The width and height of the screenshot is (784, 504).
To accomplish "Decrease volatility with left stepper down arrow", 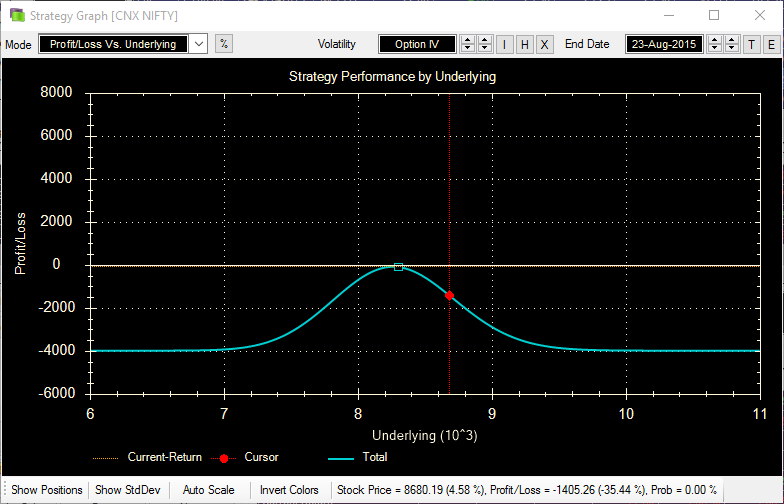I will click(468, 48).
